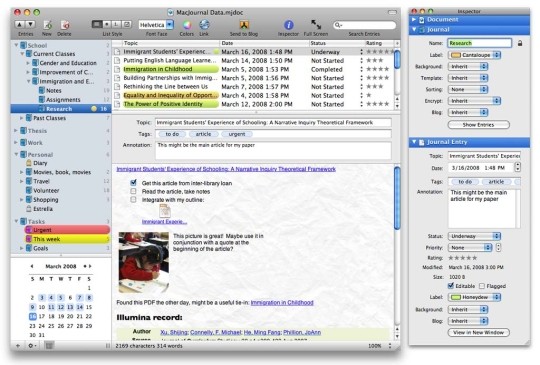The height and width of the screenshot is (365, 540).
Task: Select March 16 in the calendar
Action: coord(32,316)
